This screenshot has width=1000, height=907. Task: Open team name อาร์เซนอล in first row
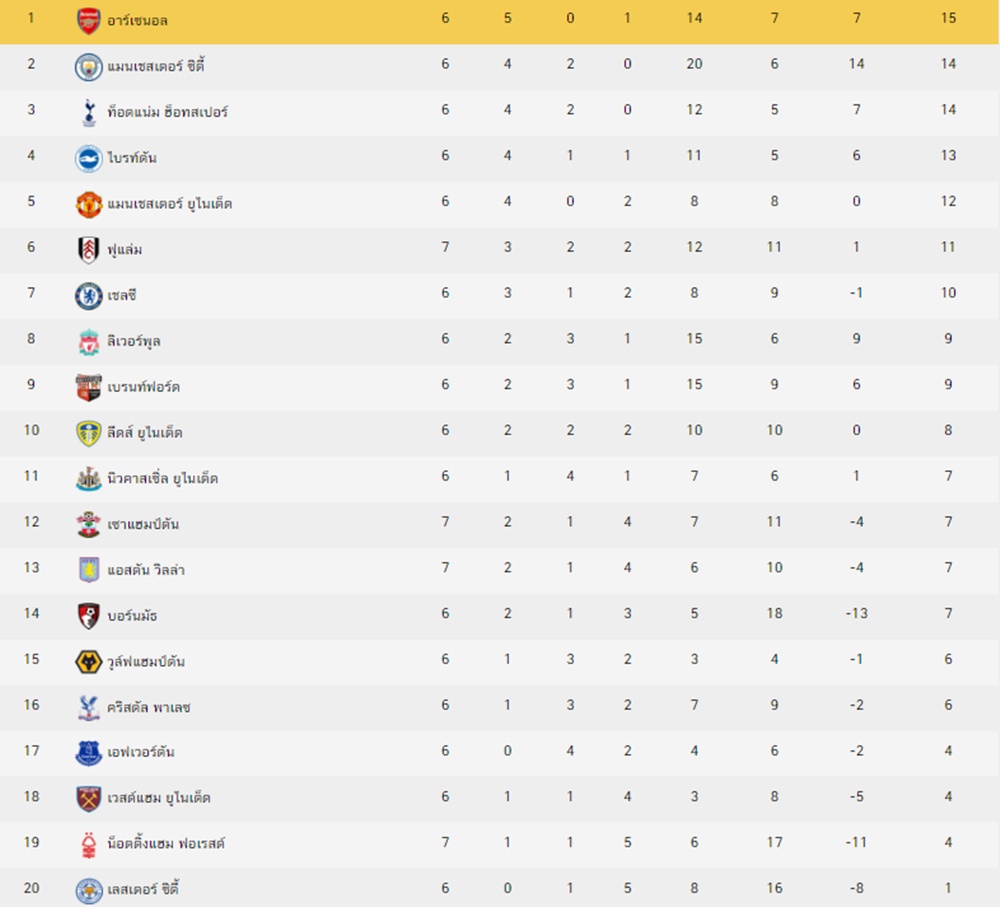(137, 20)
